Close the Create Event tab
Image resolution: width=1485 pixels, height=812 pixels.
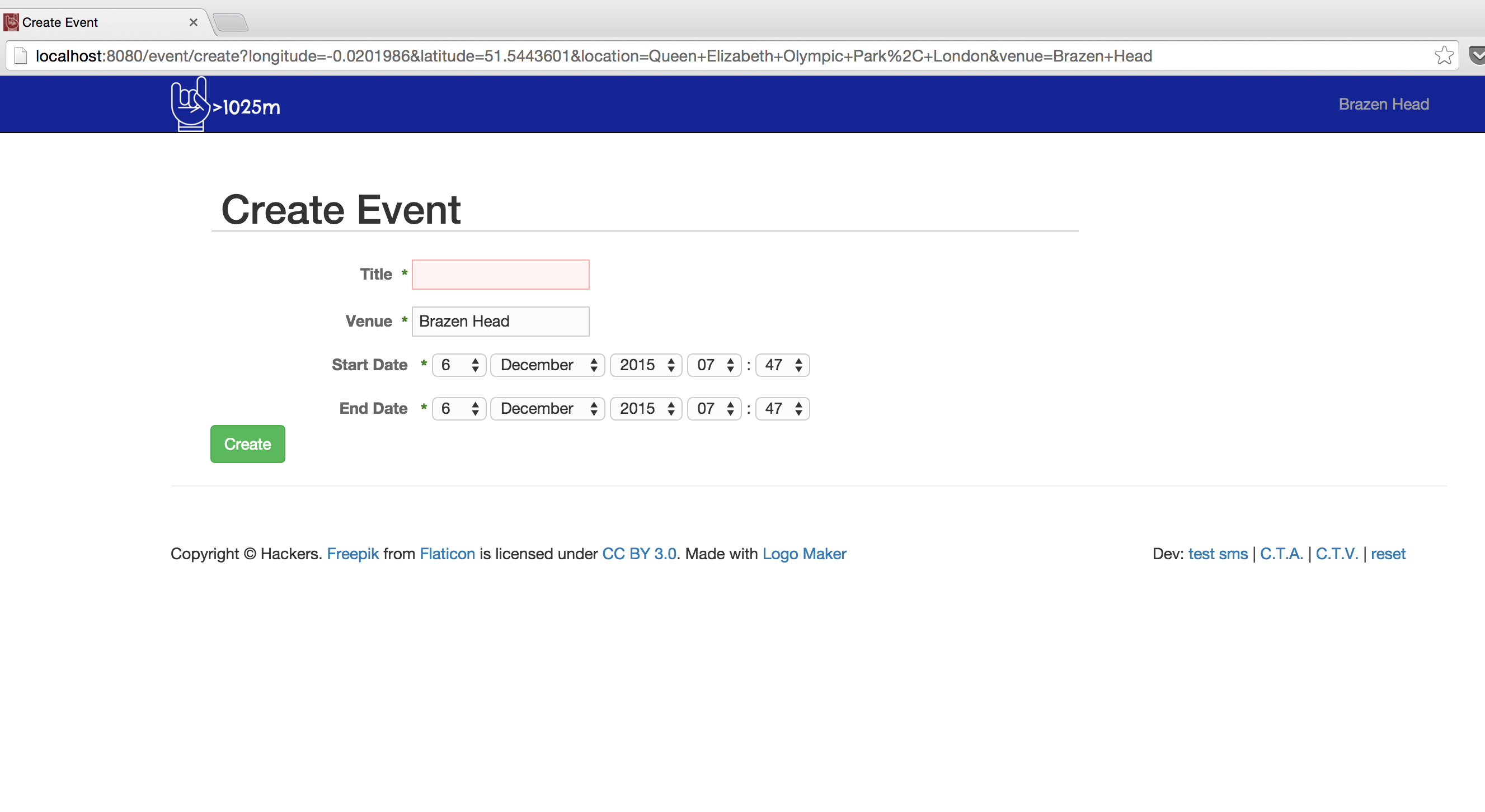click(x=194, y=22)
